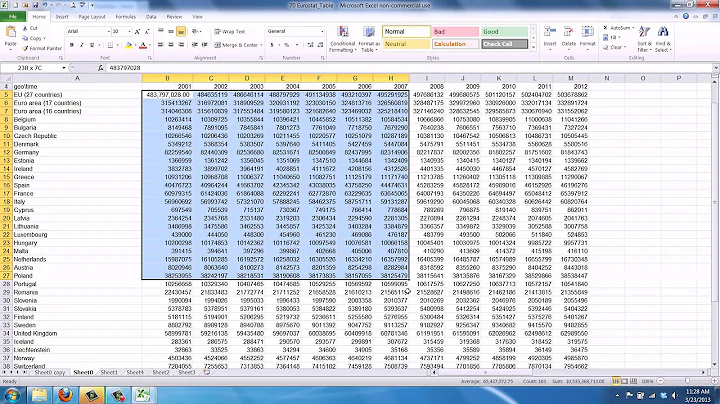Viewport: 720px width, 404px height.
Task: Apply the Calculation cell style
Action: coord(456,44)
